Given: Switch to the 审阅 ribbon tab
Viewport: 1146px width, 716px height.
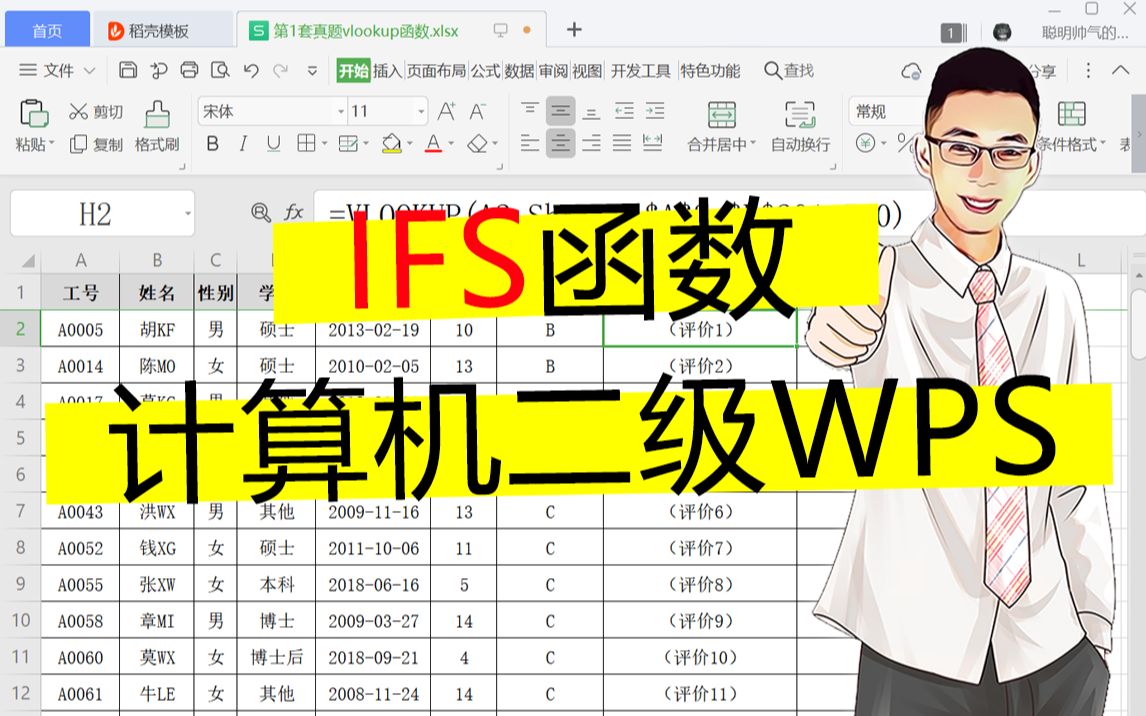Looking at the screenshot, I should (x=553, y=71).
